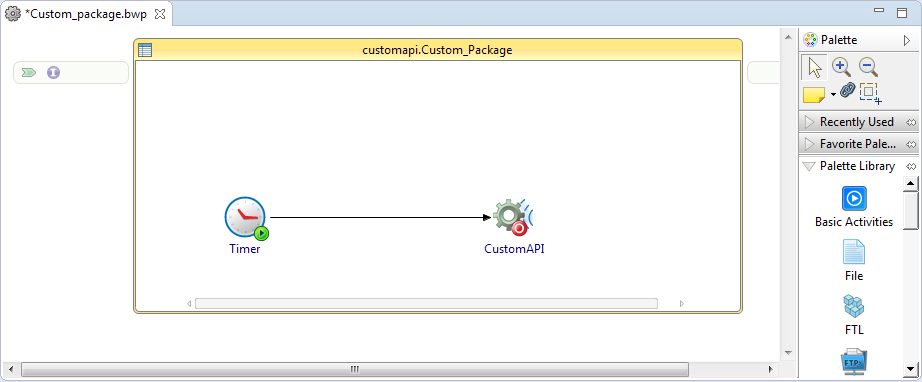Open the FTP palette icon
922x382 pixels.
pos(854,361)
